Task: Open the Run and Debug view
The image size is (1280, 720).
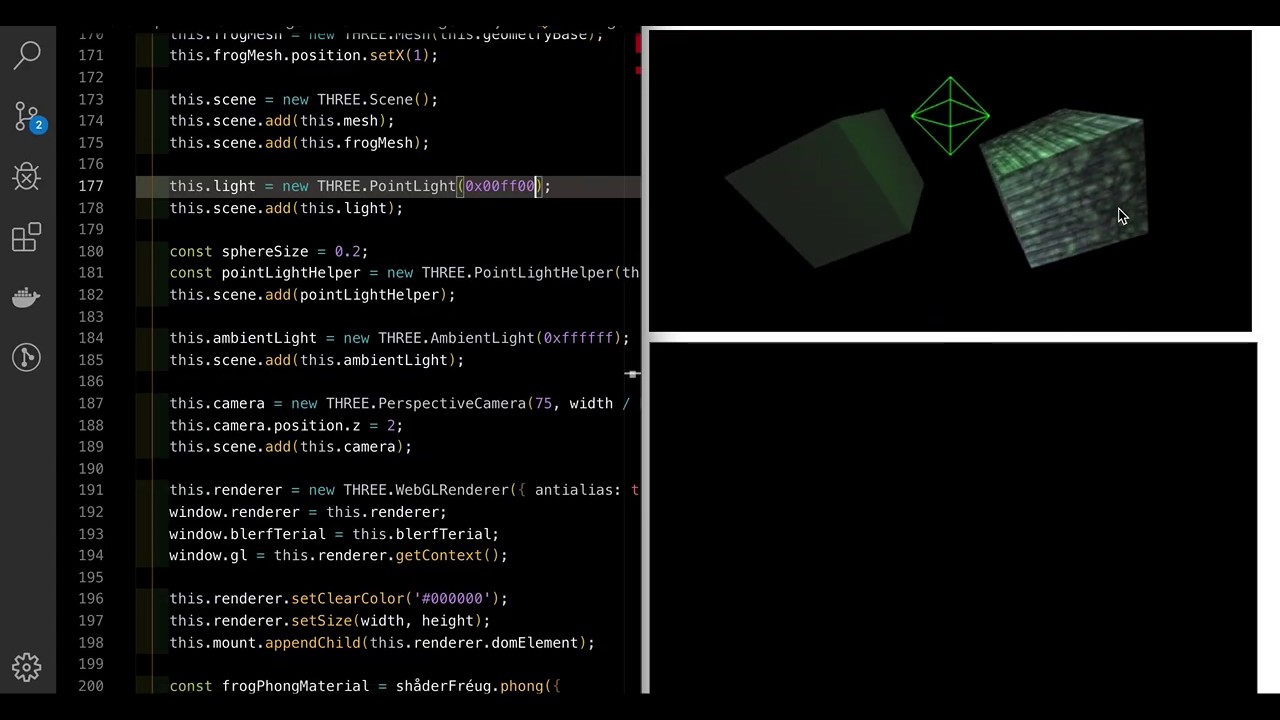Action: [x=27, y=177]
